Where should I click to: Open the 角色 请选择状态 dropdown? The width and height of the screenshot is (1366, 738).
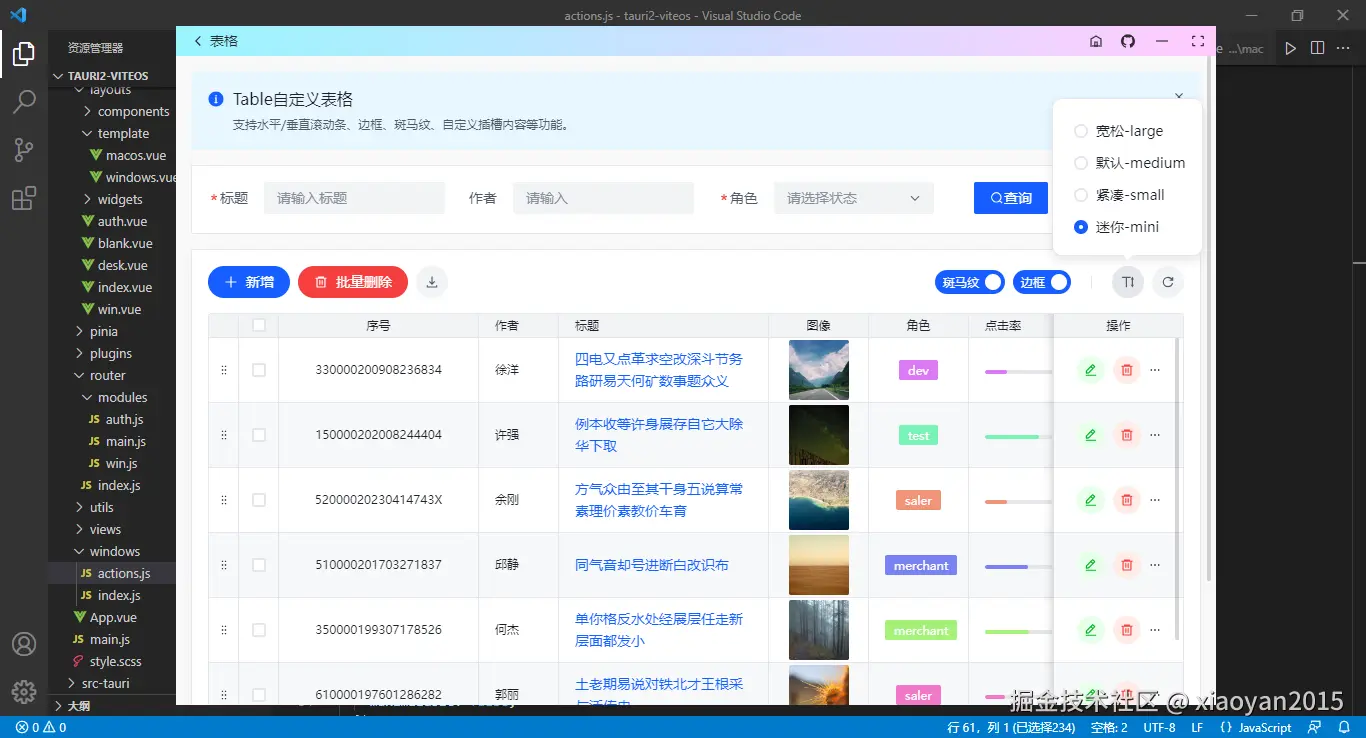tap(854, 198)
